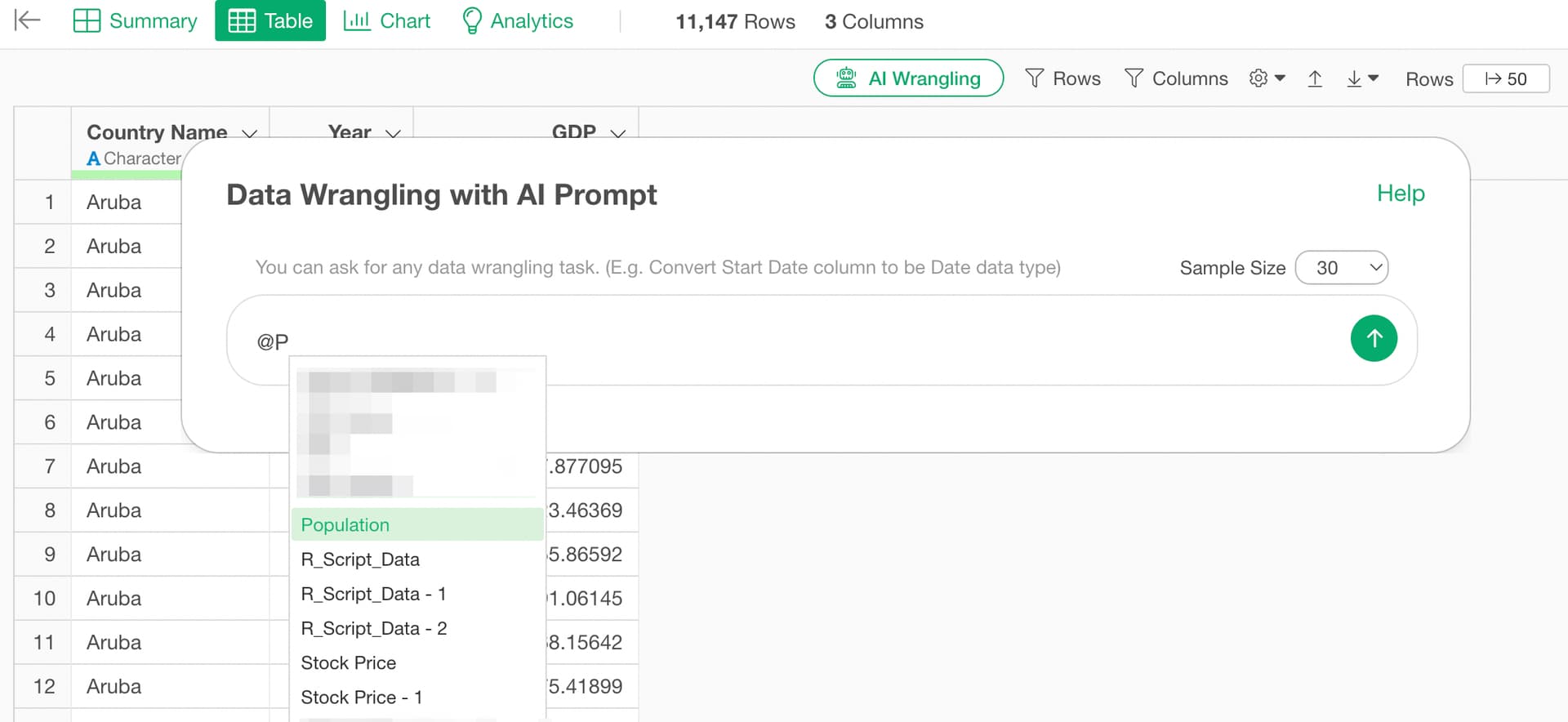Screen dimensions: 1568x722
Task: Expand the Sample Size dropdown
Action: [1341, 268]
